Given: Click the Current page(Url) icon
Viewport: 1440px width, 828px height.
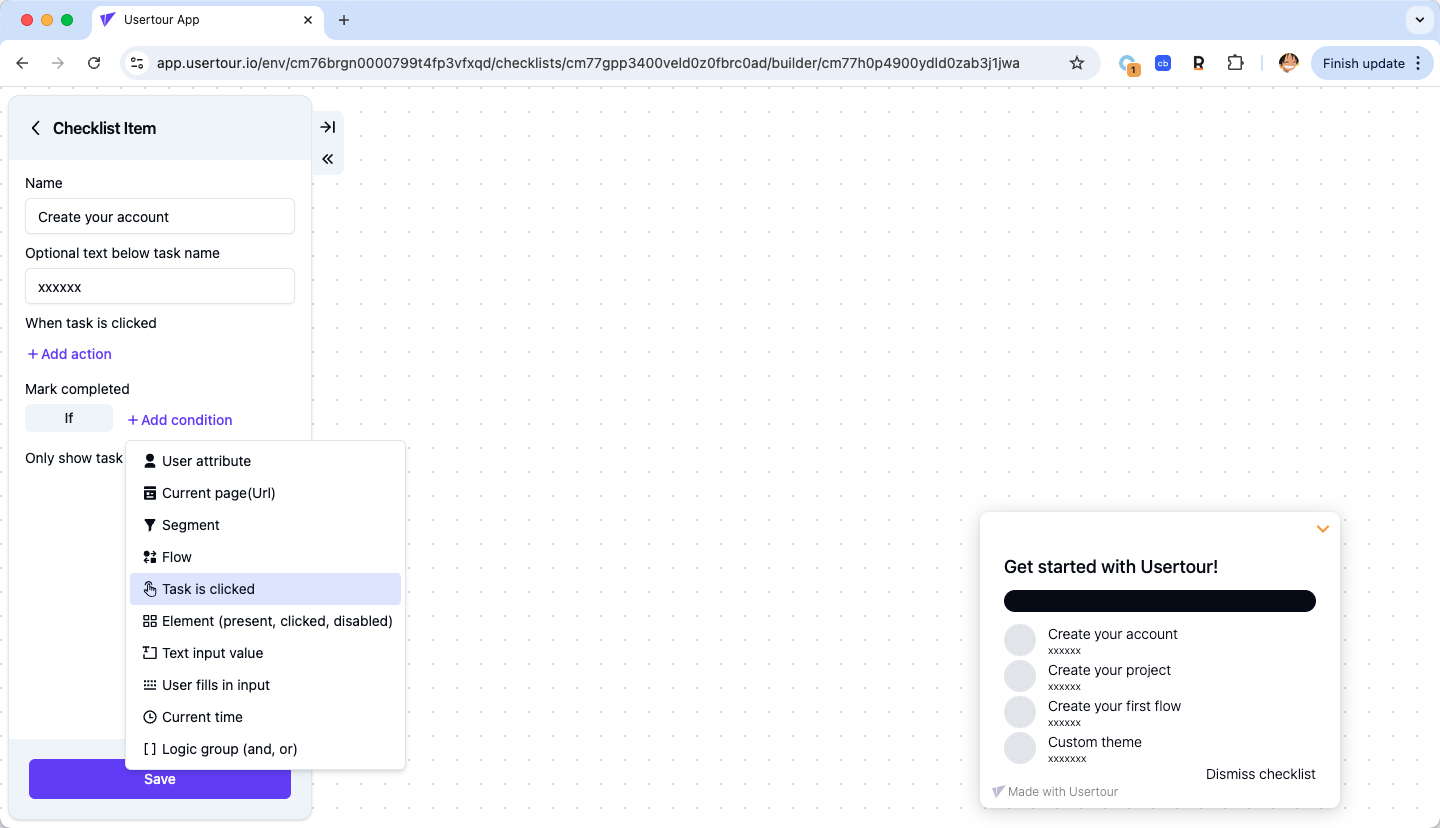Looking at the screenshot, I should click(150, 493).
